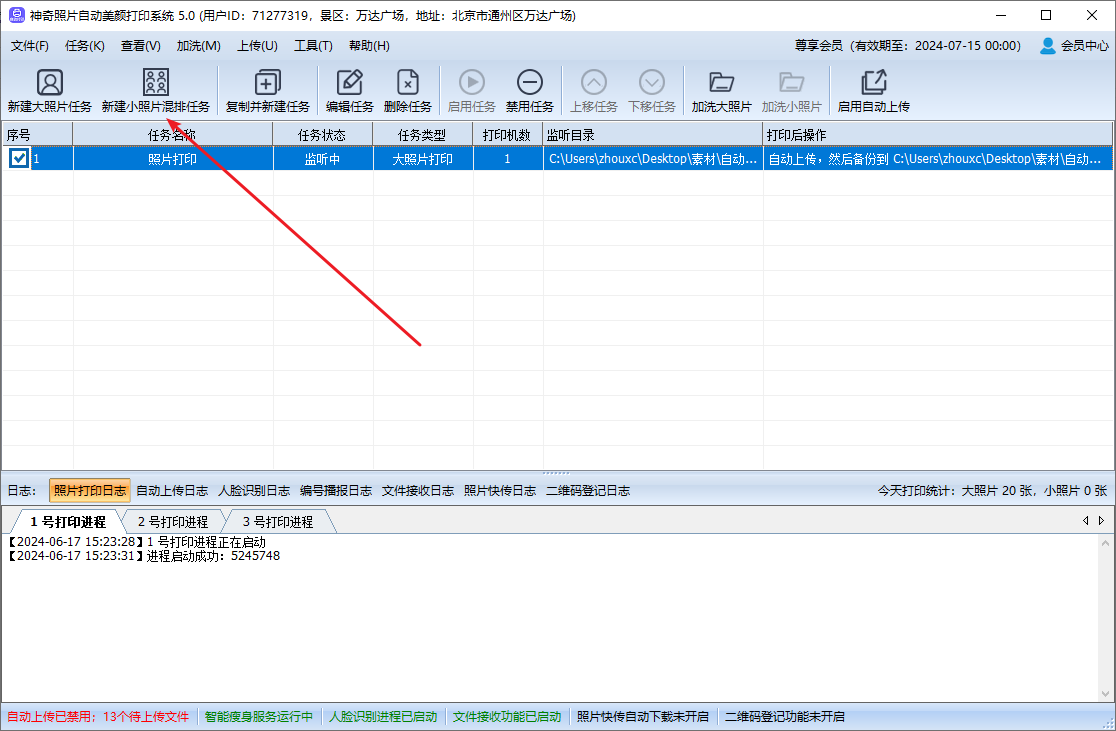Click the 新建大照片任务 toolbar icon

coord(49,83)
